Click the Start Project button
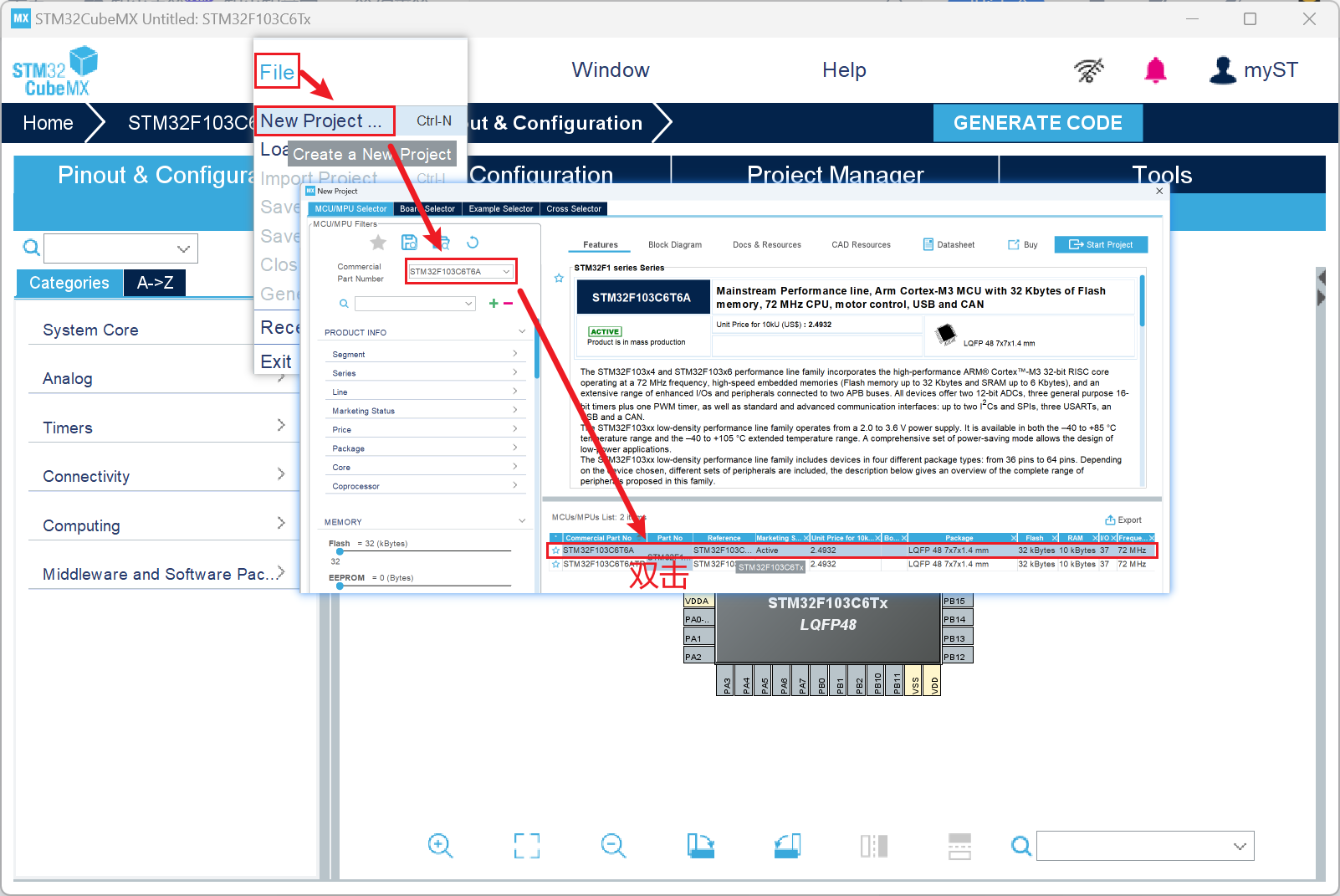1340x896 pixels. (1101, 244)
